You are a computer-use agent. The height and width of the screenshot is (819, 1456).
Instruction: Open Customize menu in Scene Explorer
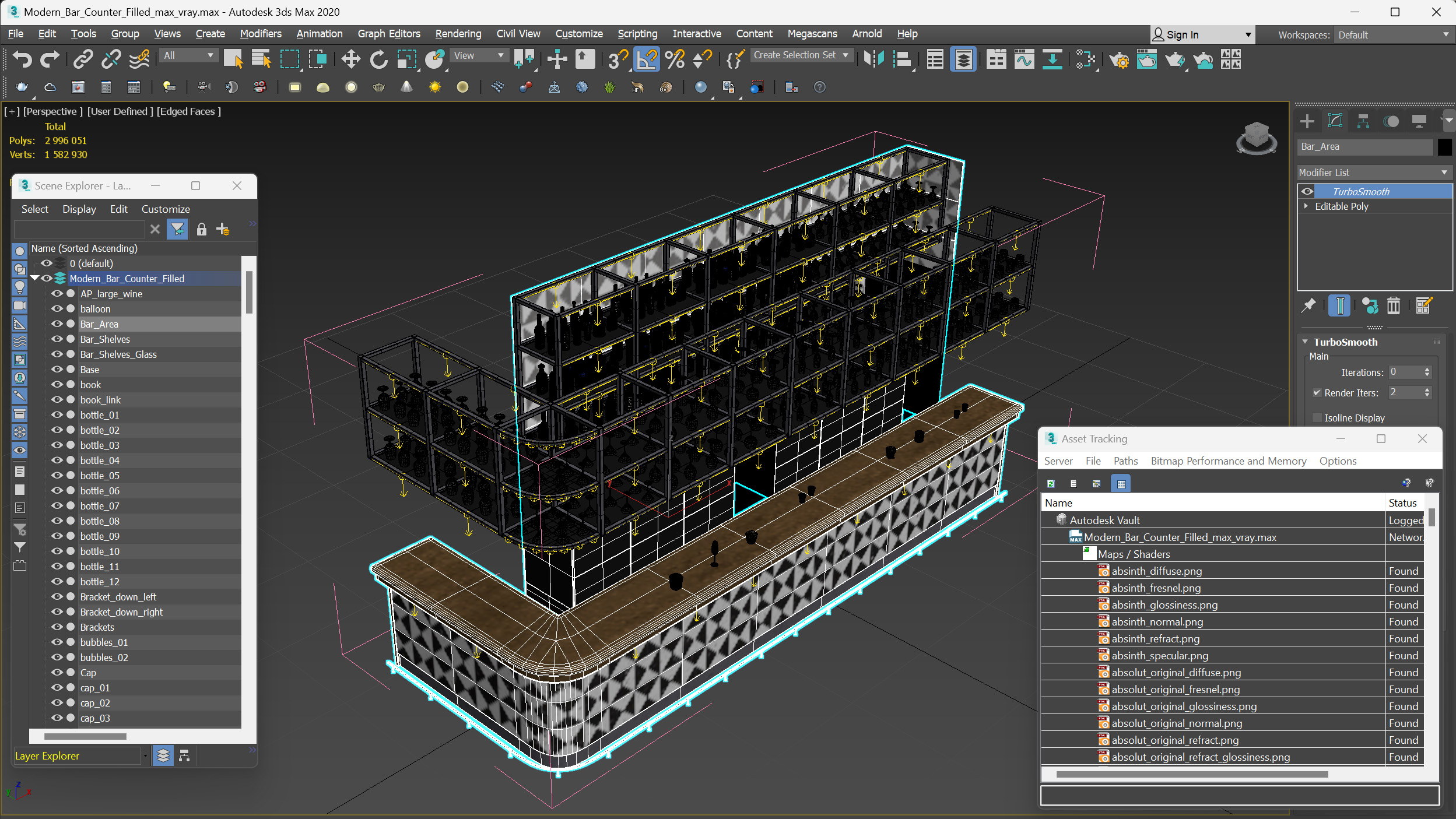click(166, 209)
